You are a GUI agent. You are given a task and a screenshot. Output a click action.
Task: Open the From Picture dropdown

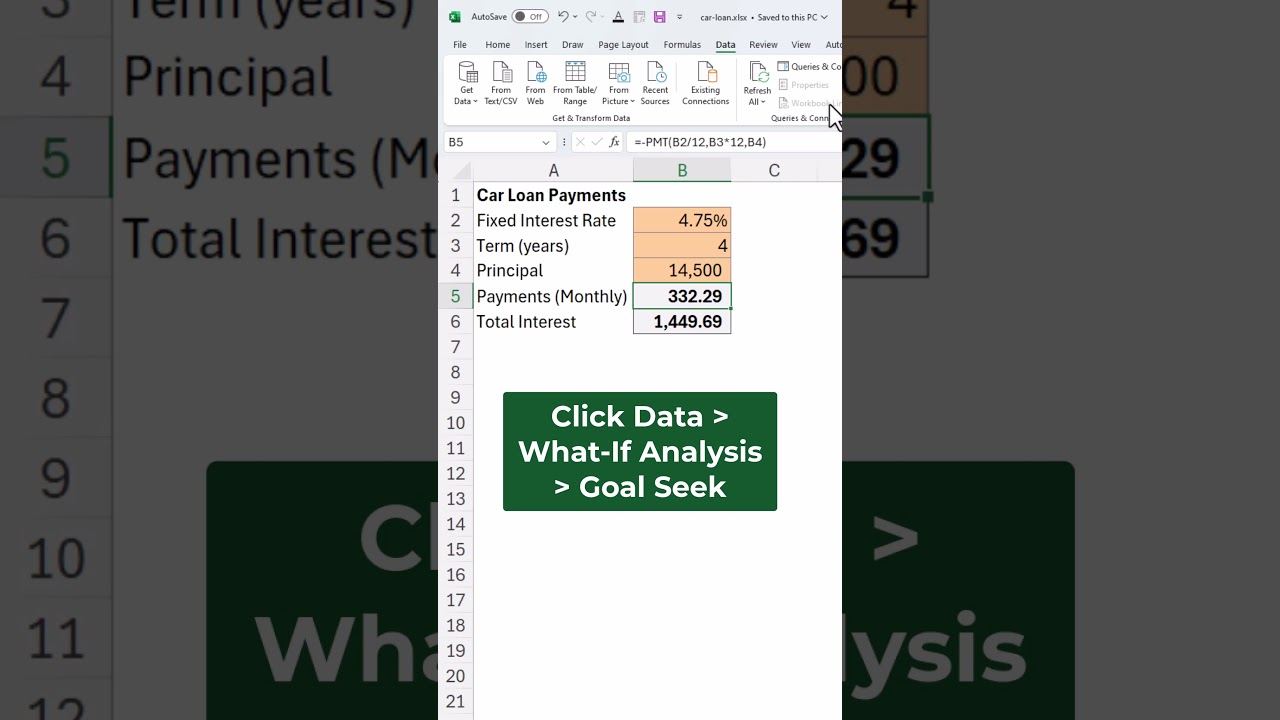coord(619,83)
